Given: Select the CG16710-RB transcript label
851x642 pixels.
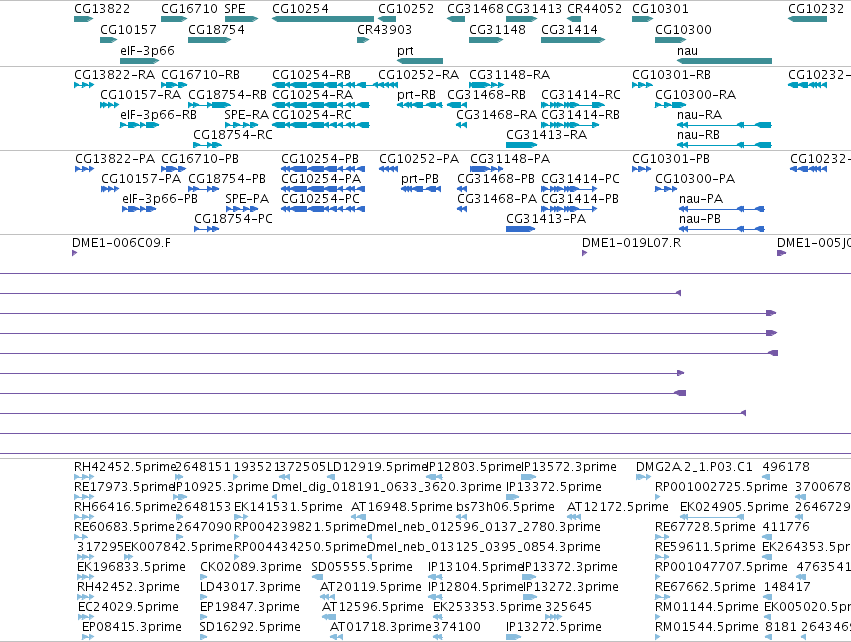Looking at the screenshot, I should point(200,74).
